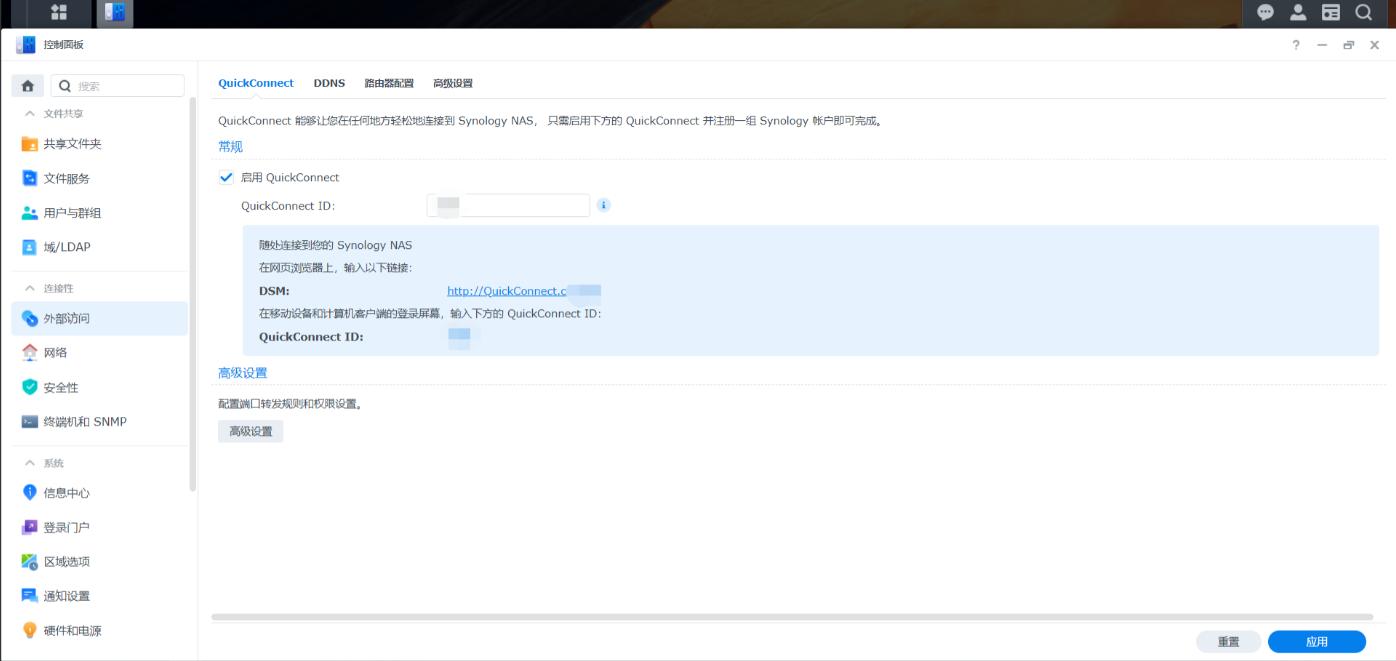This screenshot has height=661, width=1396.
Task: Select 网络 text in the sidebar
Action: (x=55, y=352)
